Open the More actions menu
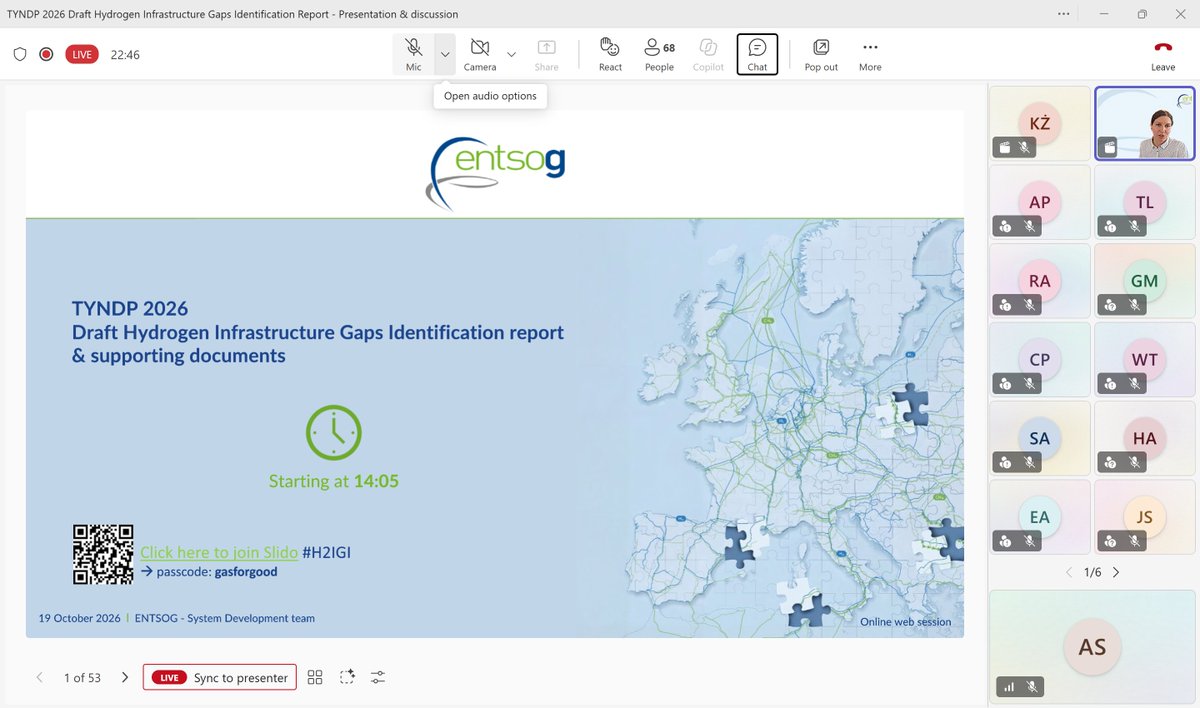Screen dimensions: 1200x708 coord(870,54)
